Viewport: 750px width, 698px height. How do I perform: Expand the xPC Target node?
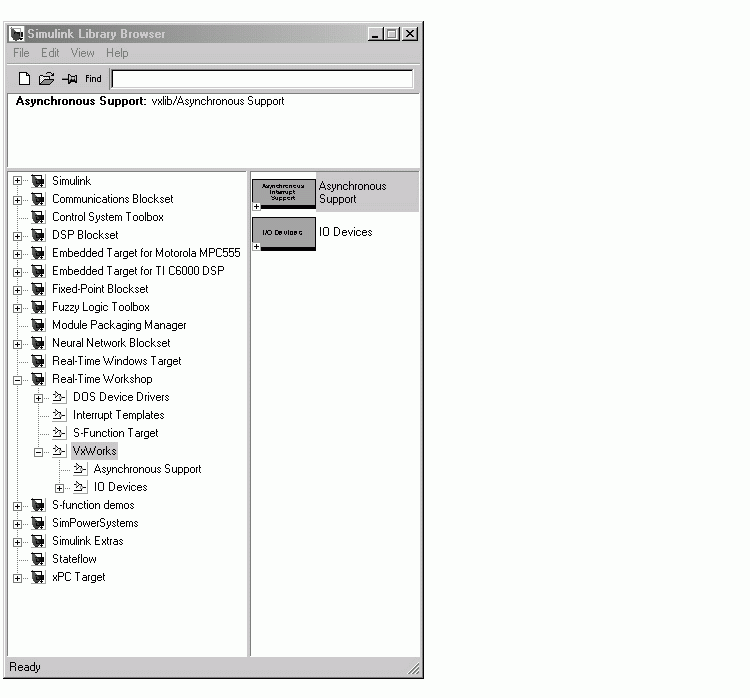pos(17,578)
